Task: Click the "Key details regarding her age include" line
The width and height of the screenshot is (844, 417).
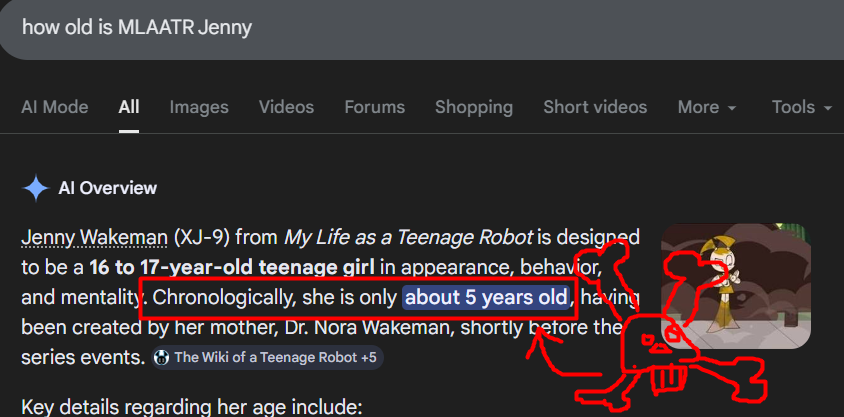Action: (190, 406)
